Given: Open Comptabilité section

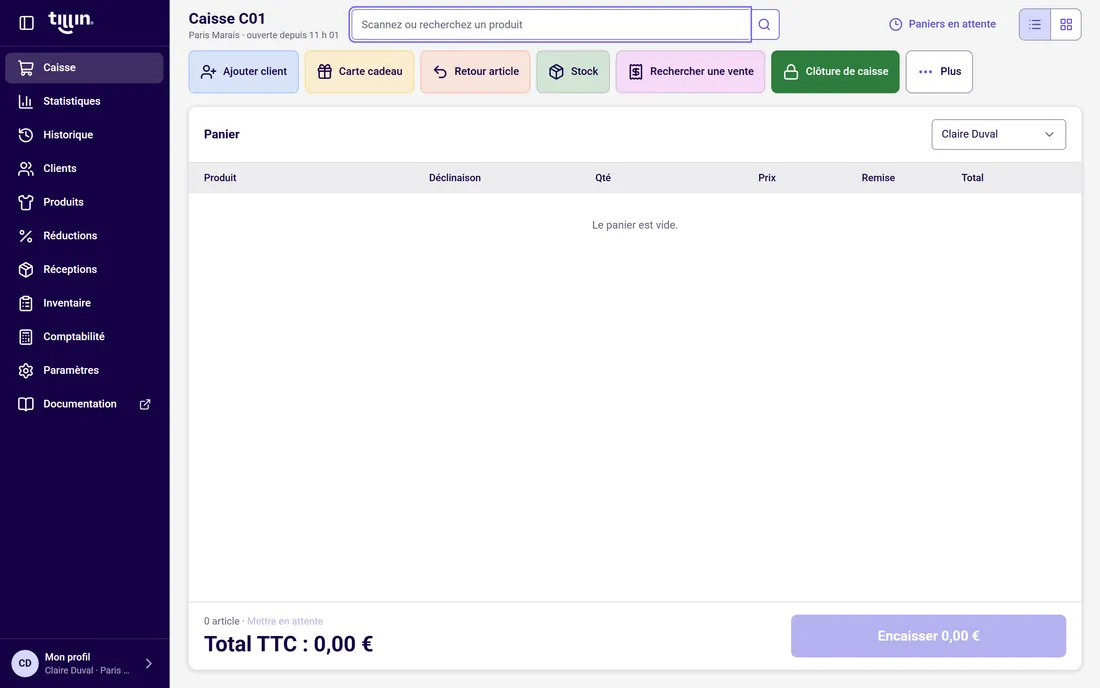Looking at the screenshot, I should tap(84, 337).
